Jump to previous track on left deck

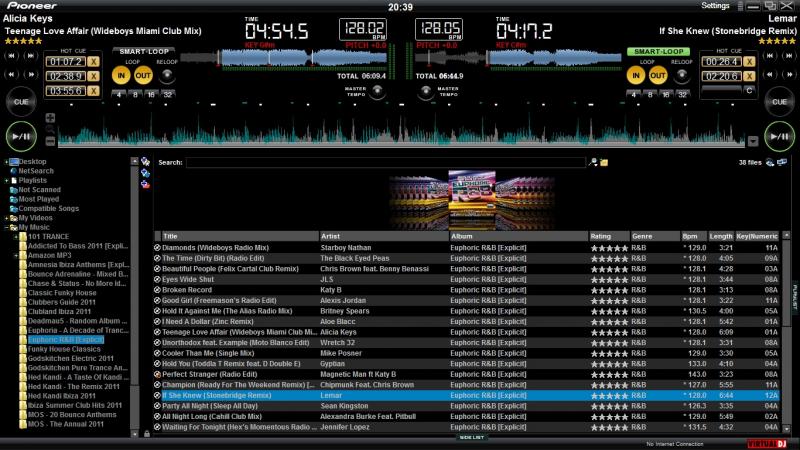11,56
